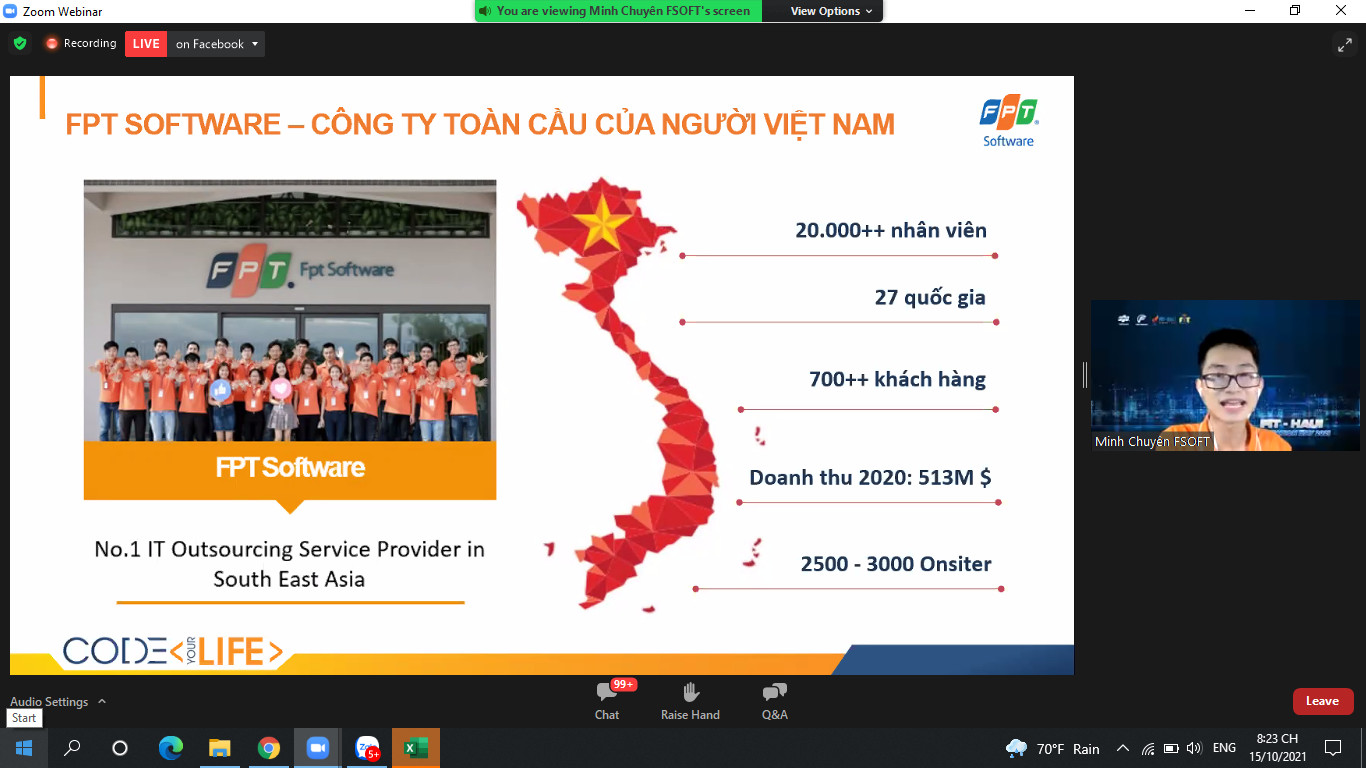The width and height of the screenshot is (1366, 768).
Task: Open Microsoft Excel from the taskbar
Action: [x=415, y=748]
